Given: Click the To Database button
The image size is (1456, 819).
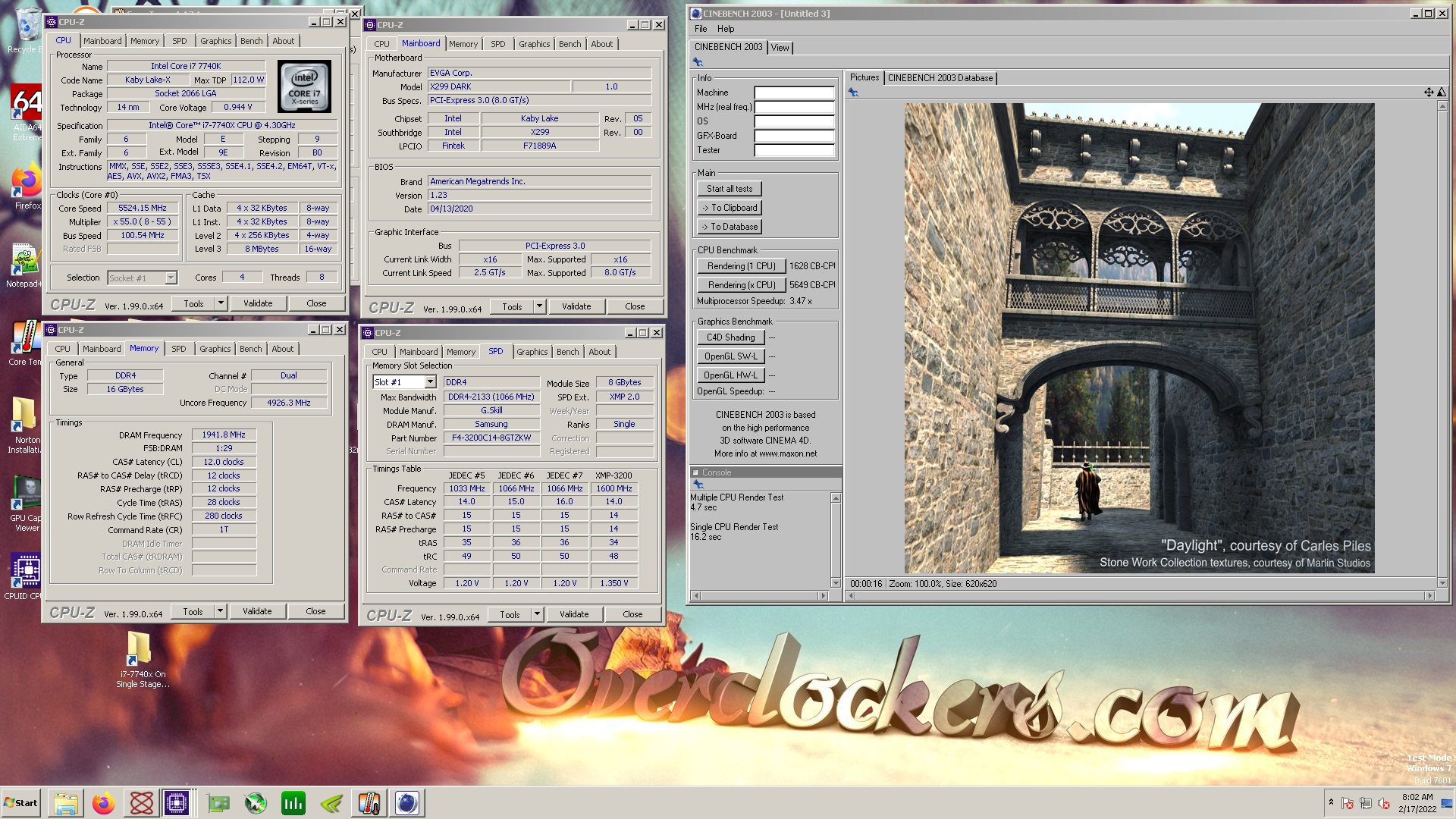Looking at the screenshot, I should [x=730, y=227].
